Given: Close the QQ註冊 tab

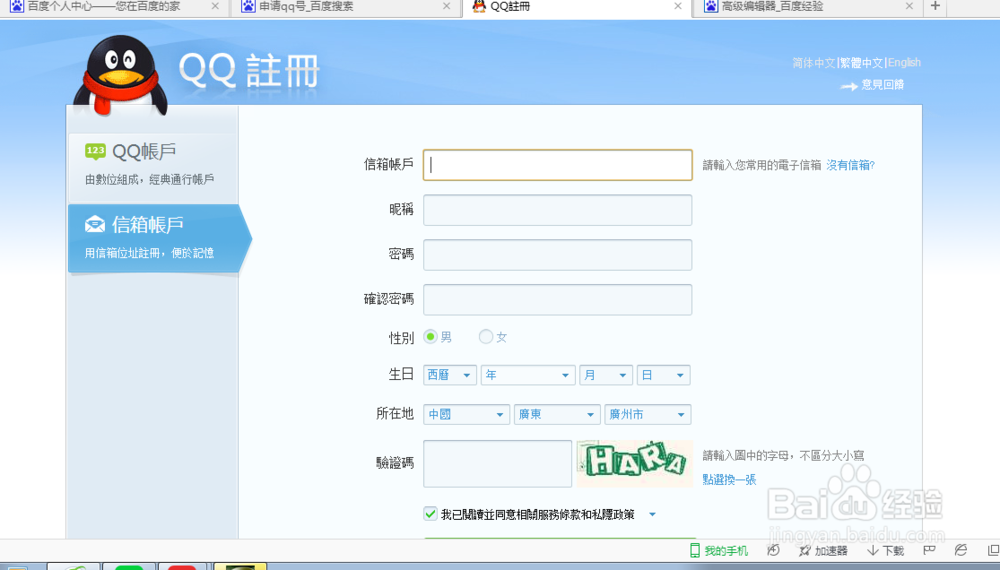Looking at the screenshot, I should [678, 6].
